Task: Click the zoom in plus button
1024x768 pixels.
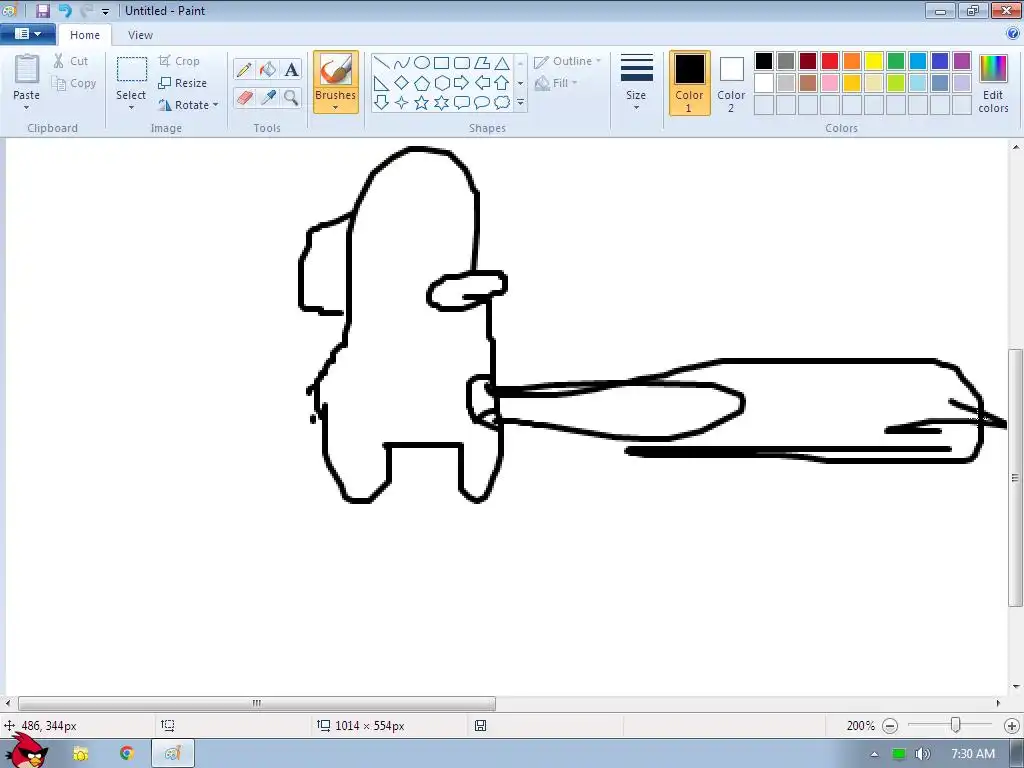Action: [1012, 726]
